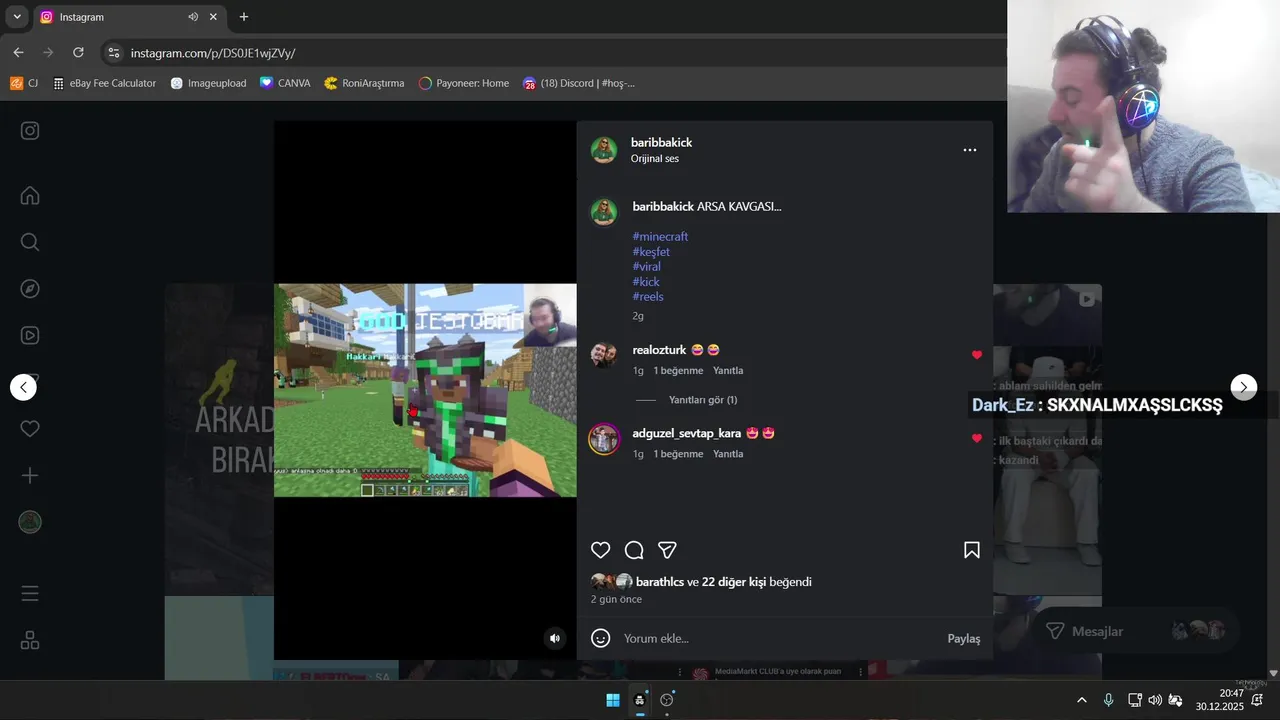This screenshot has width=1280, height=720.
Task: Click the Windows Start button
Action: click(x=613, y=700)
